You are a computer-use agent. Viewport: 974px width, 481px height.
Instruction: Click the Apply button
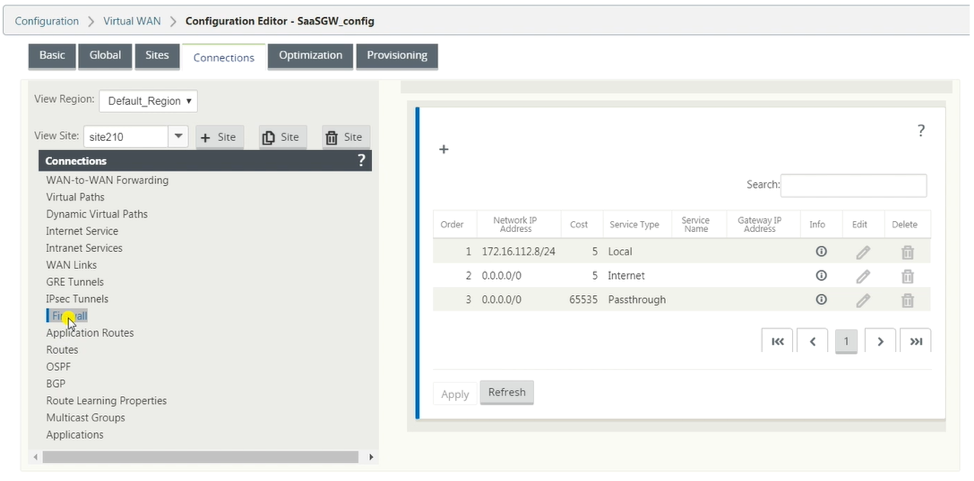pos(455,394)
